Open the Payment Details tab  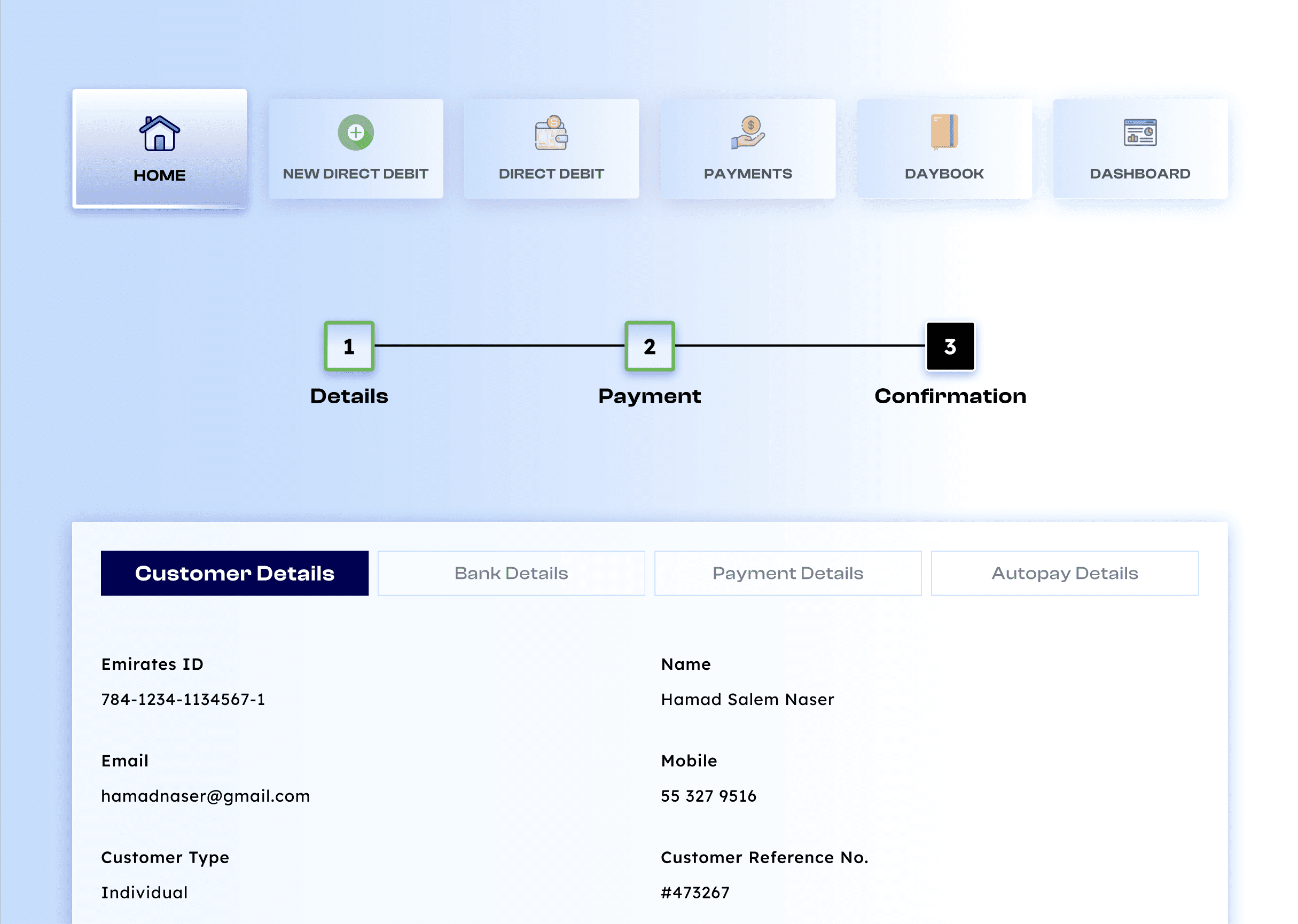[787, 573]
